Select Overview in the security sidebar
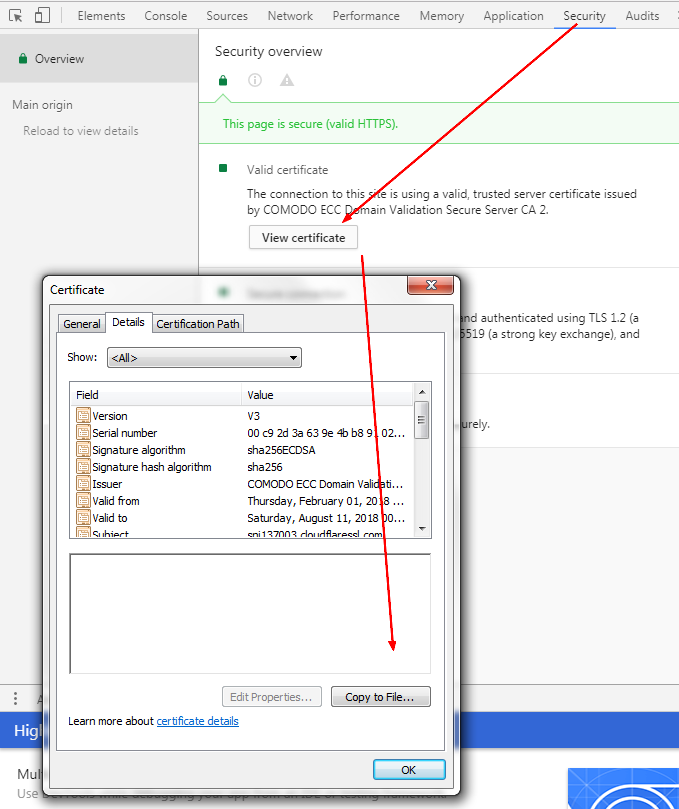679x809 pixels. click(x=99, y=58)
